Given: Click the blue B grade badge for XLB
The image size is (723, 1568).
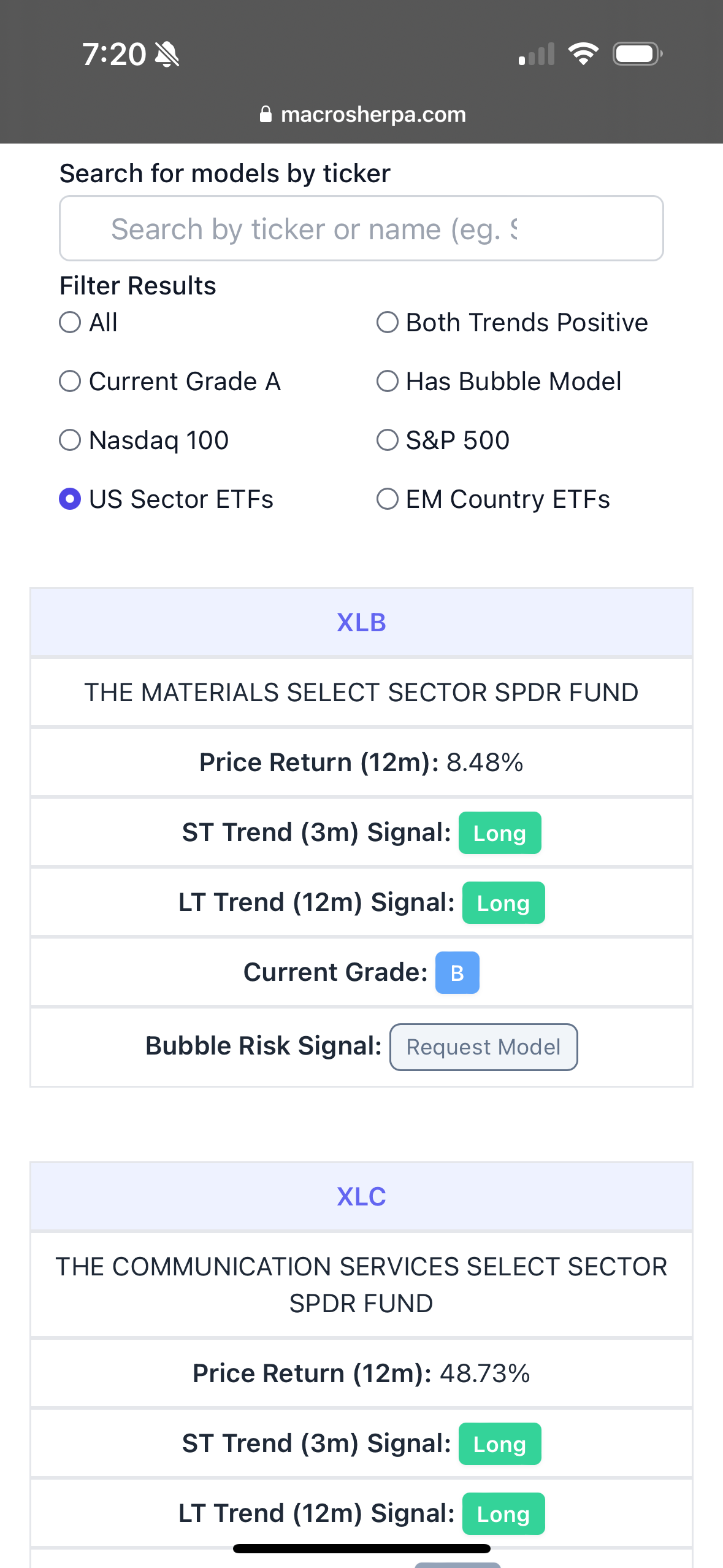Looking at the screenshot, I should [x=457, y=972].
